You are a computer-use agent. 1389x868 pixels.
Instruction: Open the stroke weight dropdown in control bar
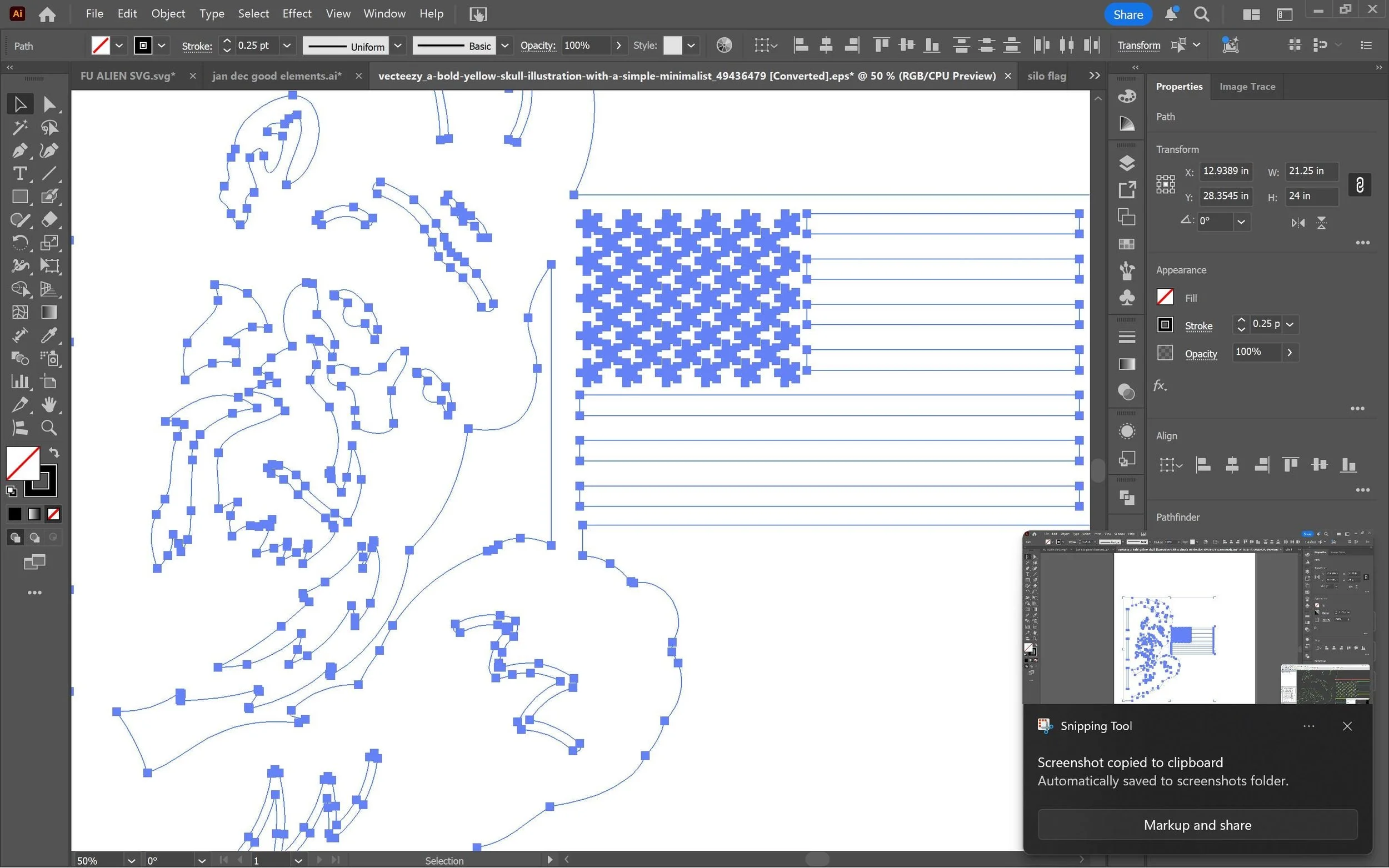pyautogui.click(x=287, y=46)
